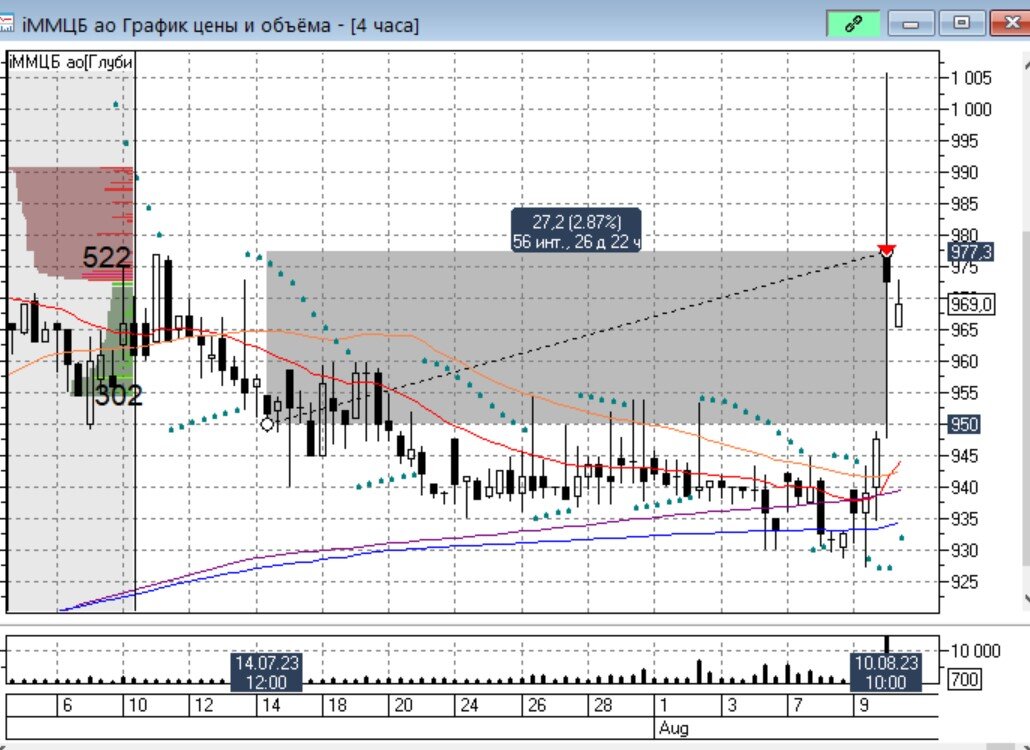Click the 1 005 price axis label

[971, 78]
